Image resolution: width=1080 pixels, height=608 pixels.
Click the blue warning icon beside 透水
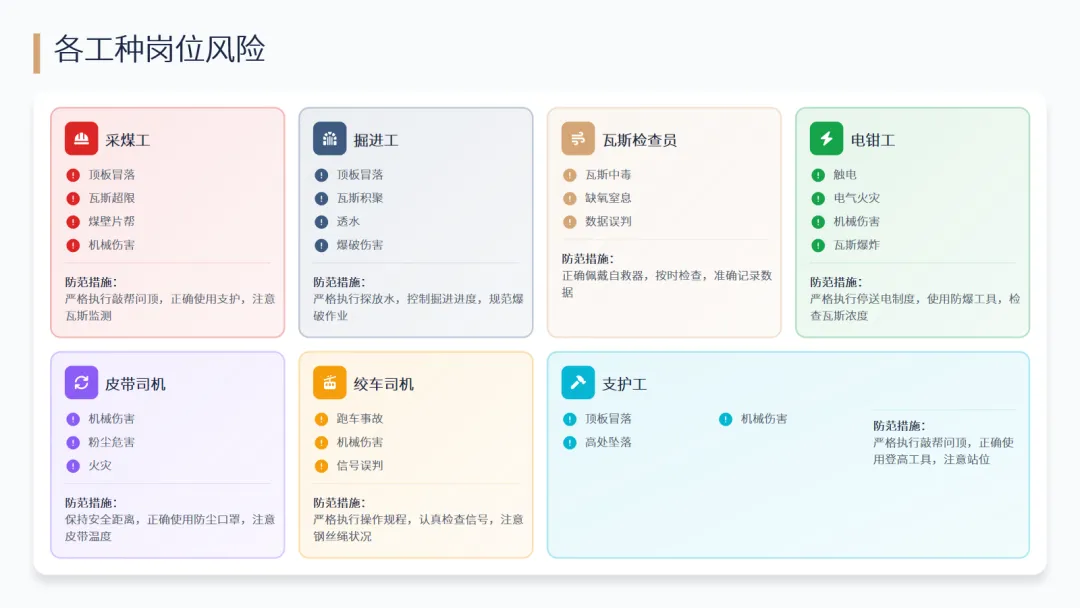[321, 222]
